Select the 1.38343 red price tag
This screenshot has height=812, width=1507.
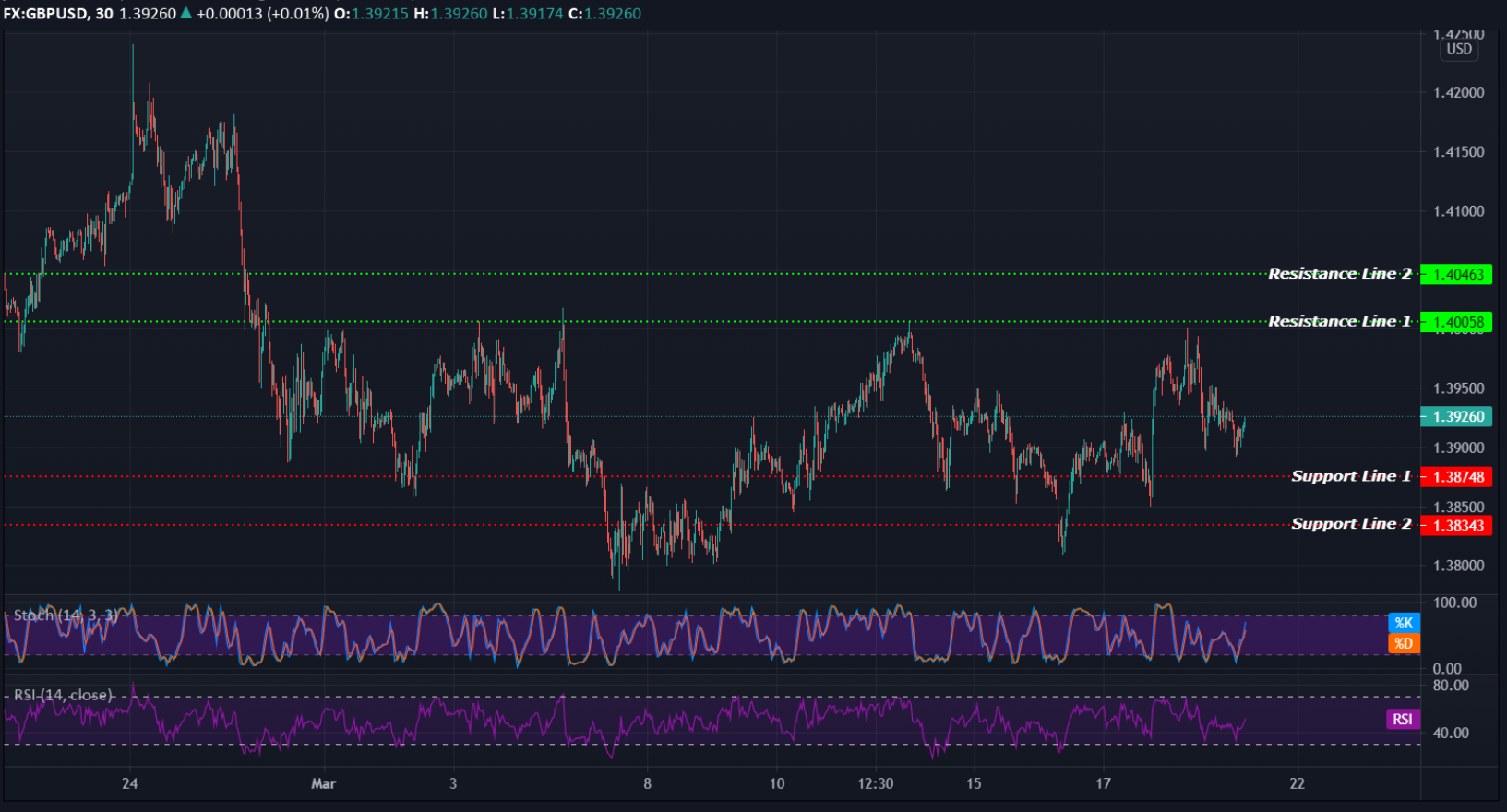(x=1456, y=526)
